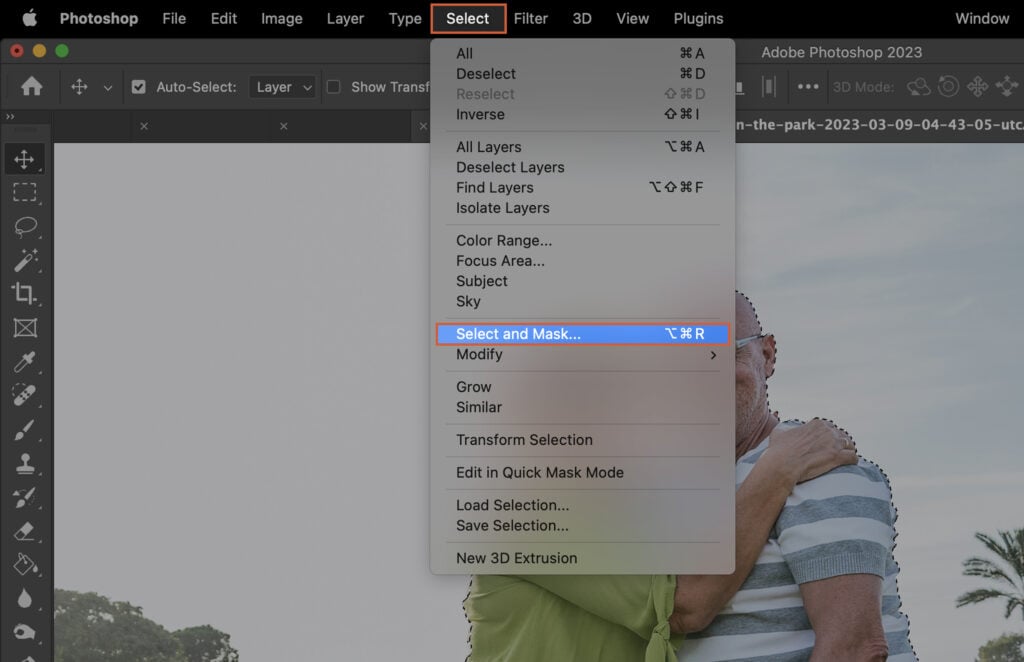1024x662 pixels.
Task: Select the Eyedropper tool
Action: click(x=25, y=362)
